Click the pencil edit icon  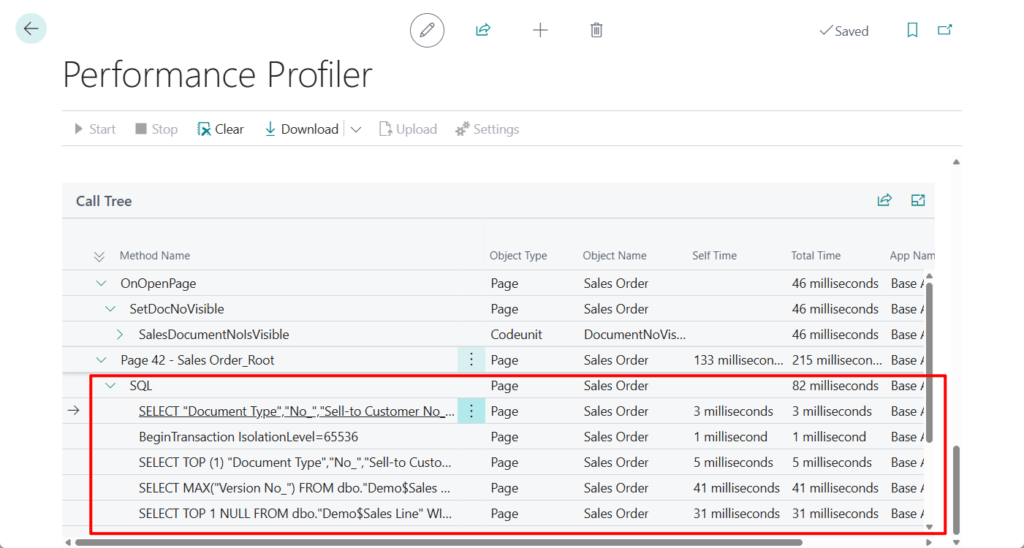(427, 30)
